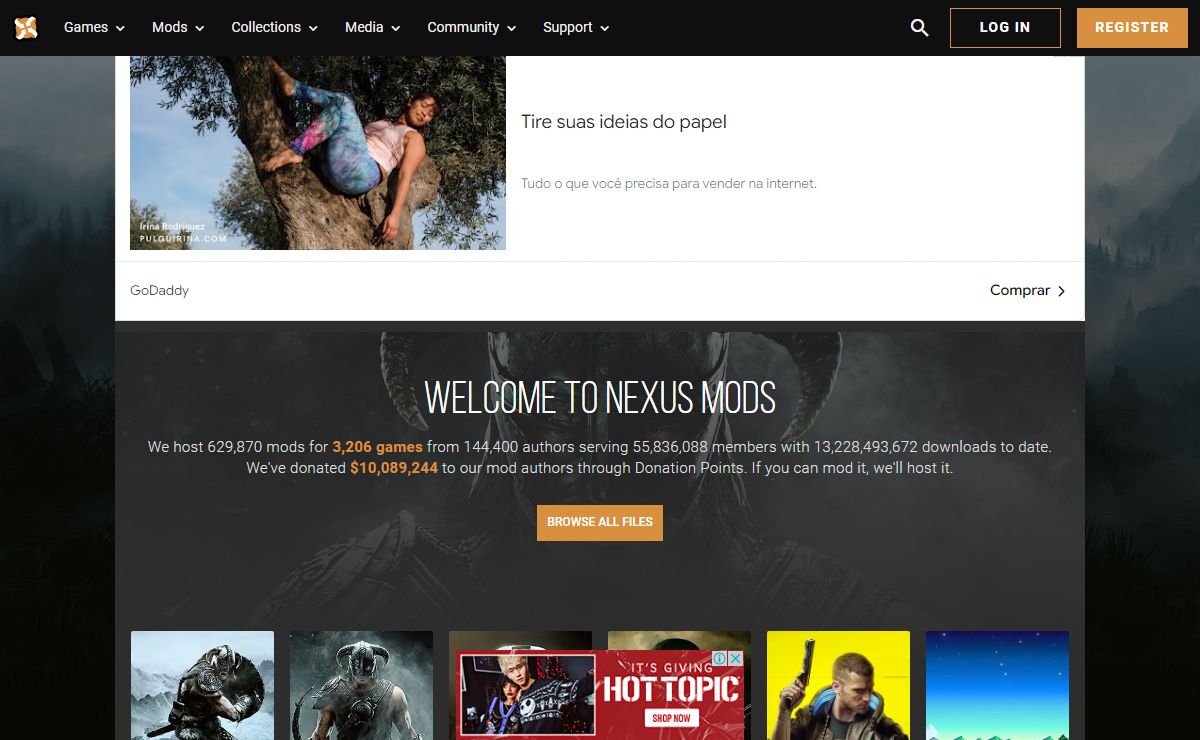Screen dimensions: 1200x740
Task: Open the first Skyrim game tile with snowy background
Action: tap(202, 685)
